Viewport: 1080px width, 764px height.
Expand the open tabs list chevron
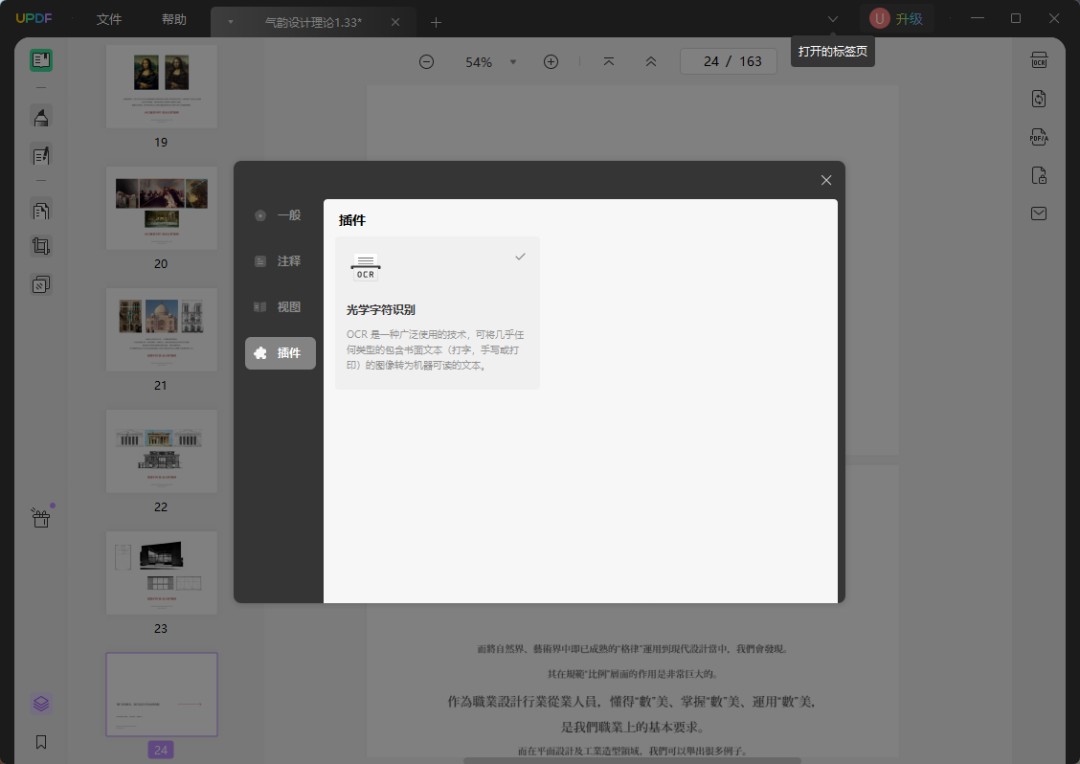pos(833,19)
